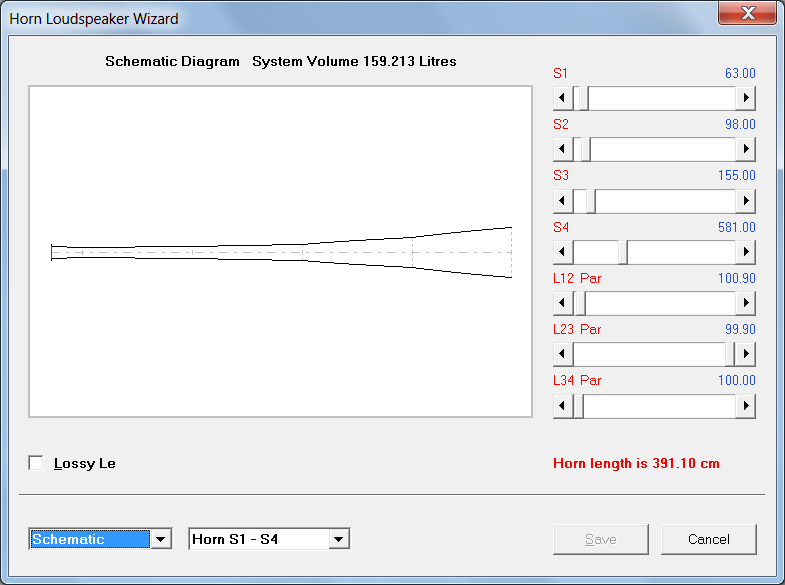Click the L12 slider left arrow
This screenshot has width=785, height=585.
pos(563,303)
